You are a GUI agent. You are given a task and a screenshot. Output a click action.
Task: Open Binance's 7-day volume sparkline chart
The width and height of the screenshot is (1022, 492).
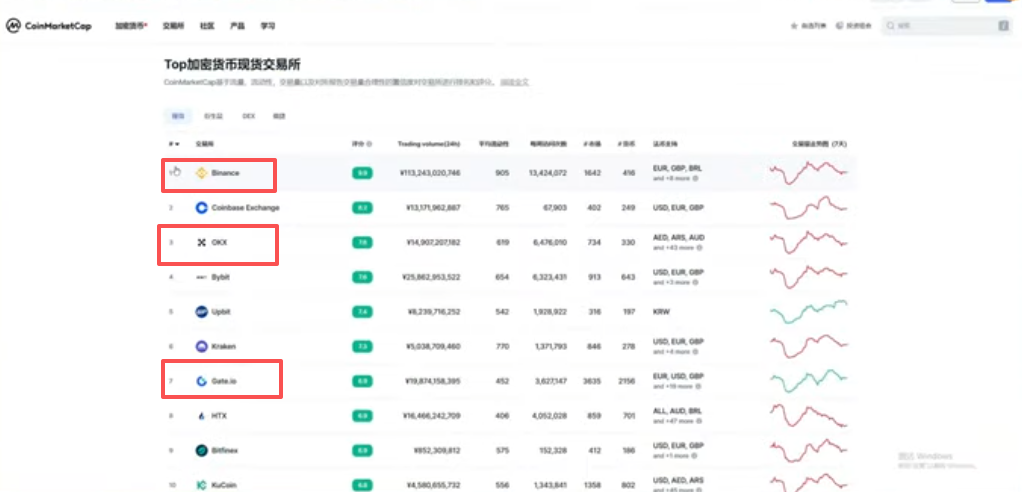tap(809, 173)
